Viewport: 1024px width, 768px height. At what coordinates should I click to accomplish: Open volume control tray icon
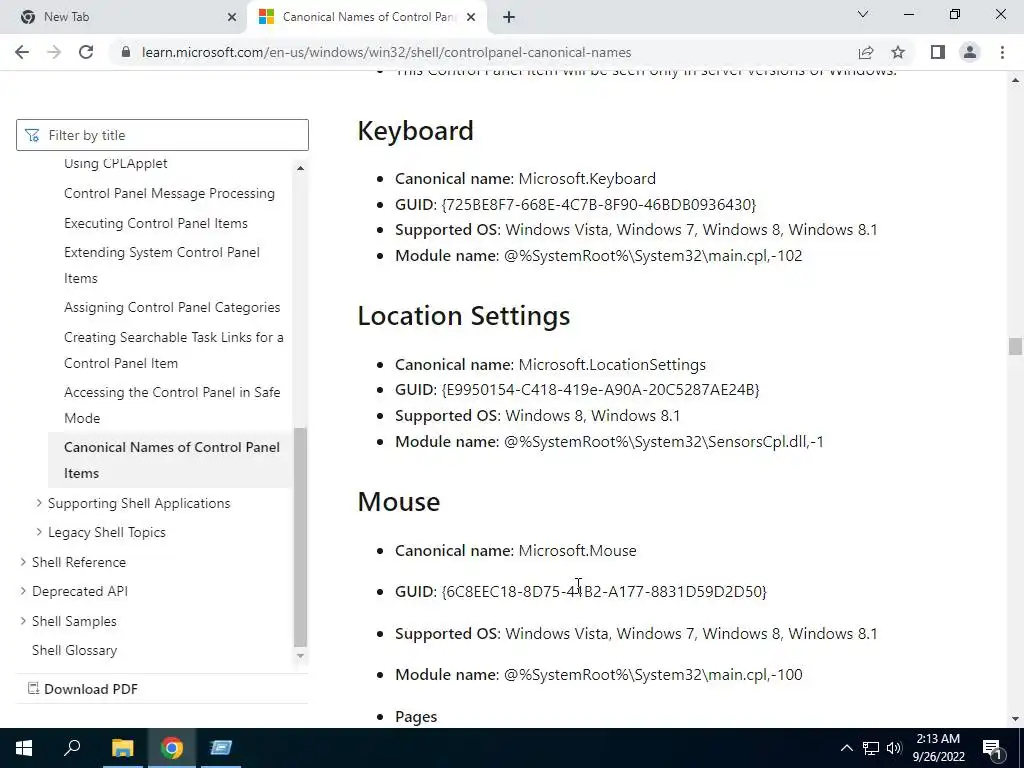pyautogui.click(x=894, y=748)
